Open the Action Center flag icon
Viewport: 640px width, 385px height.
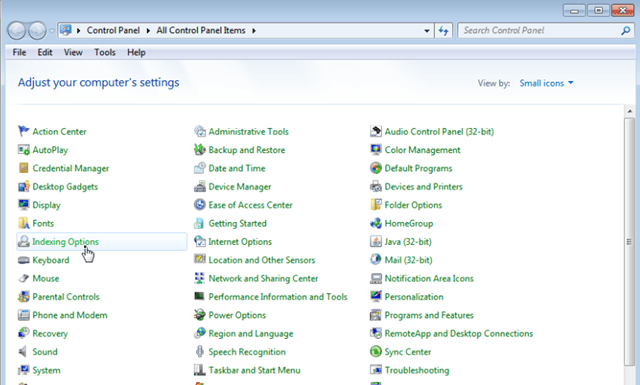(x=24, y=131)
